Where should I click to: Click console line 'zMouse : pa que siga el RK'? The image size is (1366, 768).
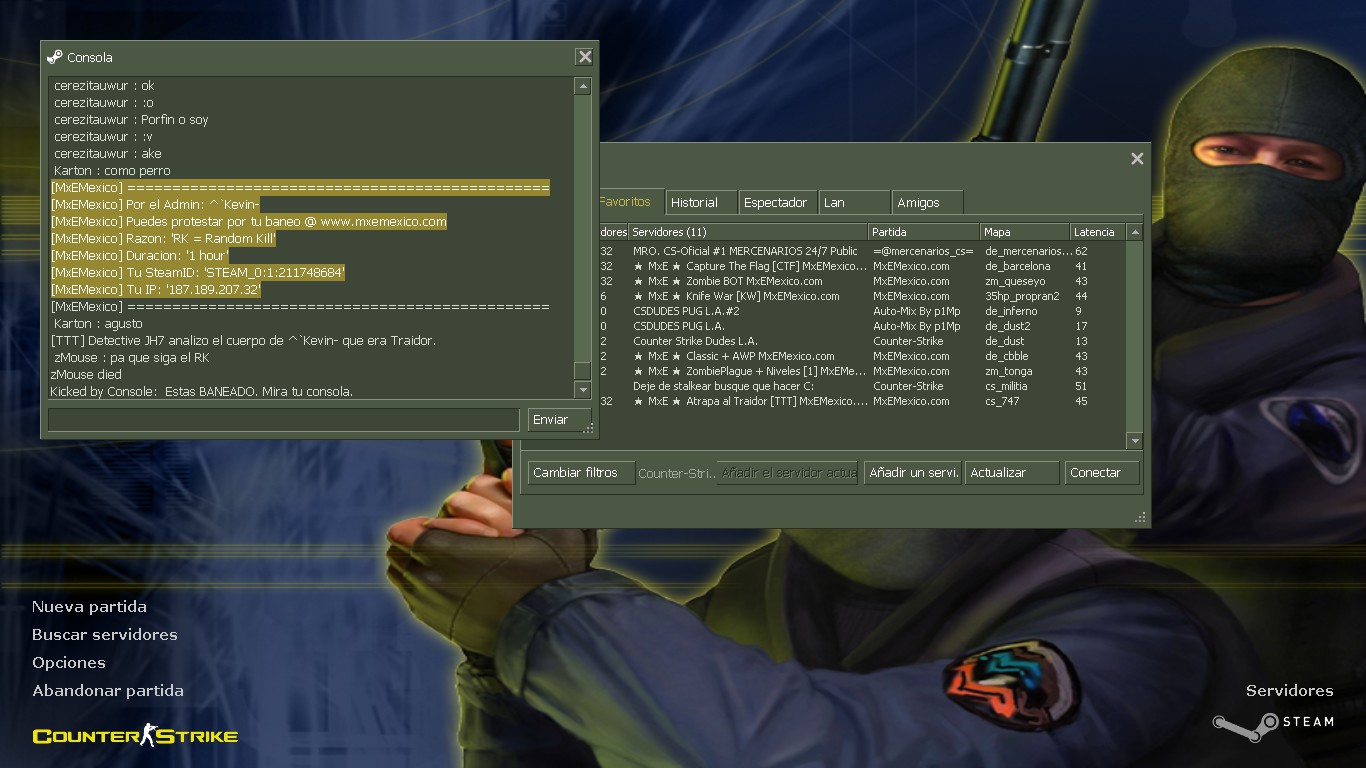pos(131,358)
